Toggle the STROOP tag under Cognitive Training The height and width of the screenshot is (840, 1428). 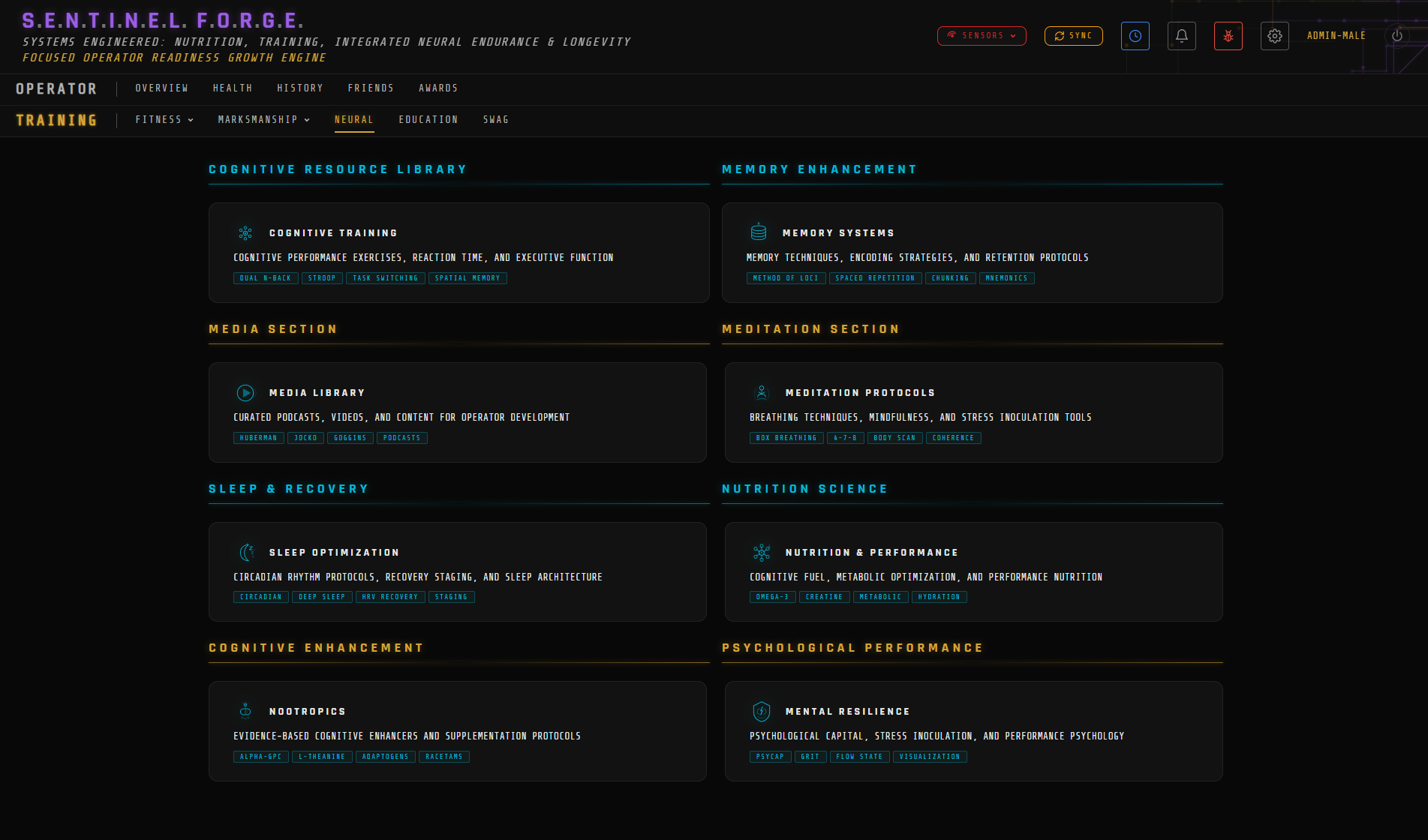[x=322, y=278]
